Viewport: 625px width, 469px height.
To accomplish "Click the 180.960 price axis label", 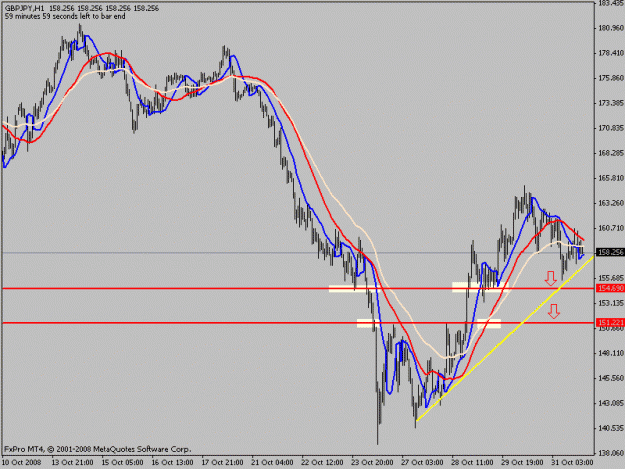I will point(611,28).
